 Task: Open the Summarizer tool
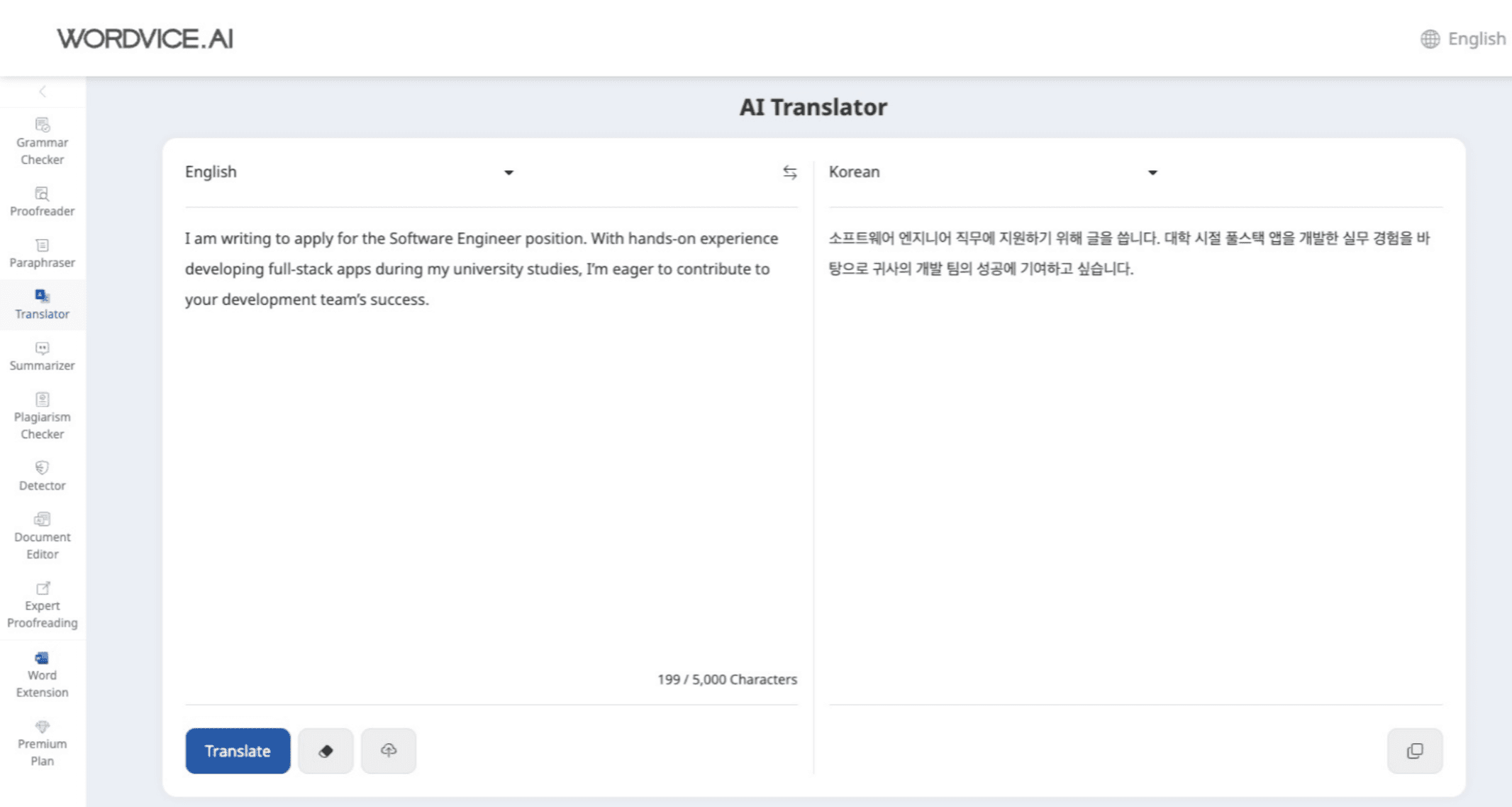42,356
